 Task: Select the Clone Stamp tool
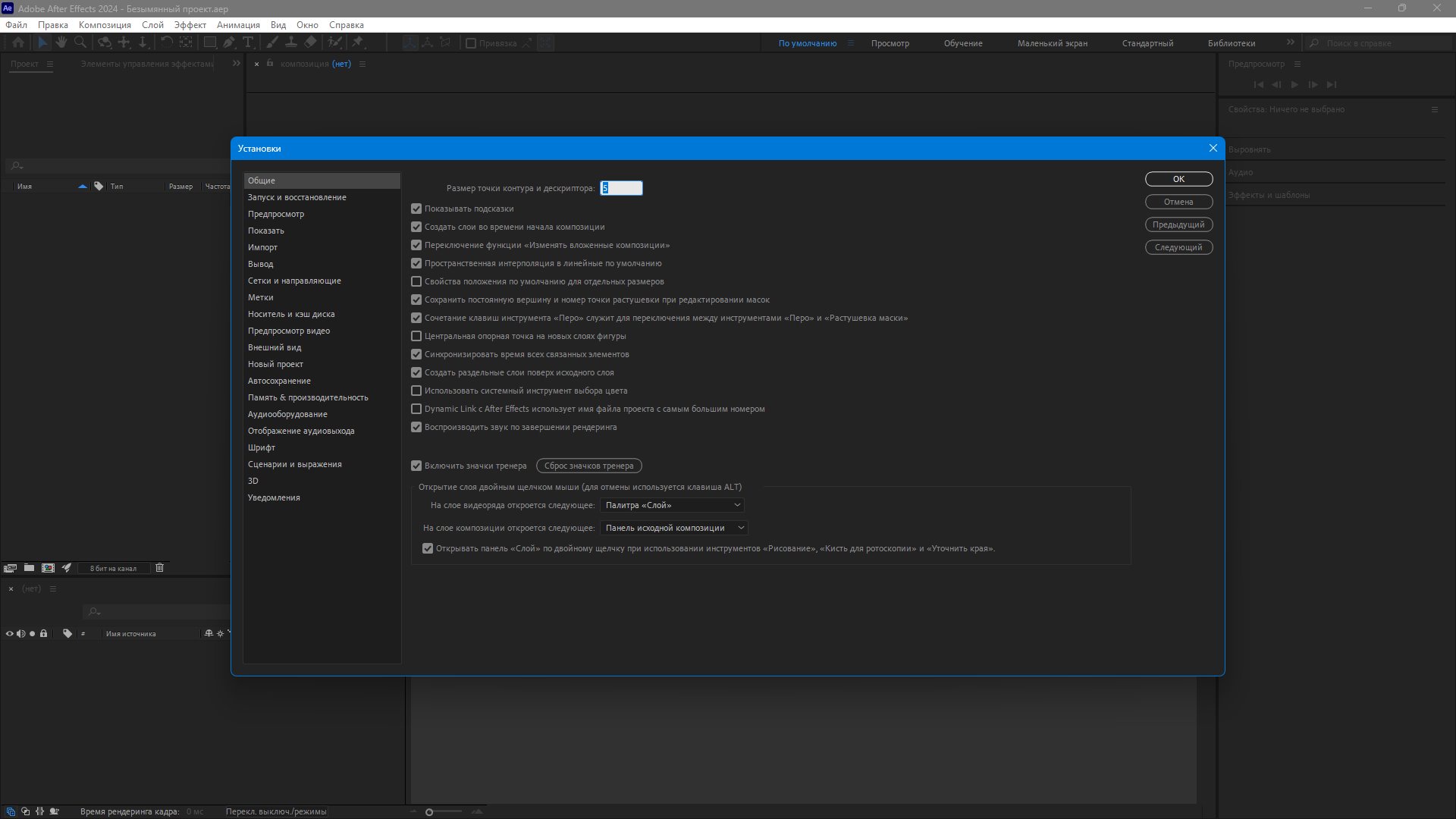290,43
